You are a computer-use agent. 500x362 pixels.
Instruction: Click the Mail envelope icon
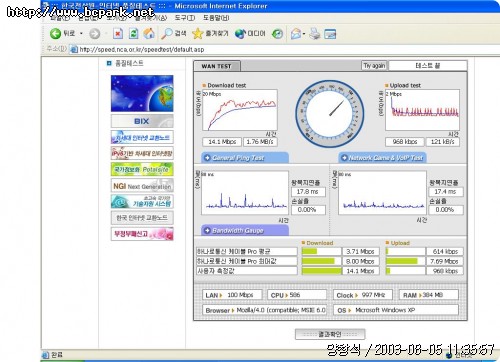tap(296, 34)
